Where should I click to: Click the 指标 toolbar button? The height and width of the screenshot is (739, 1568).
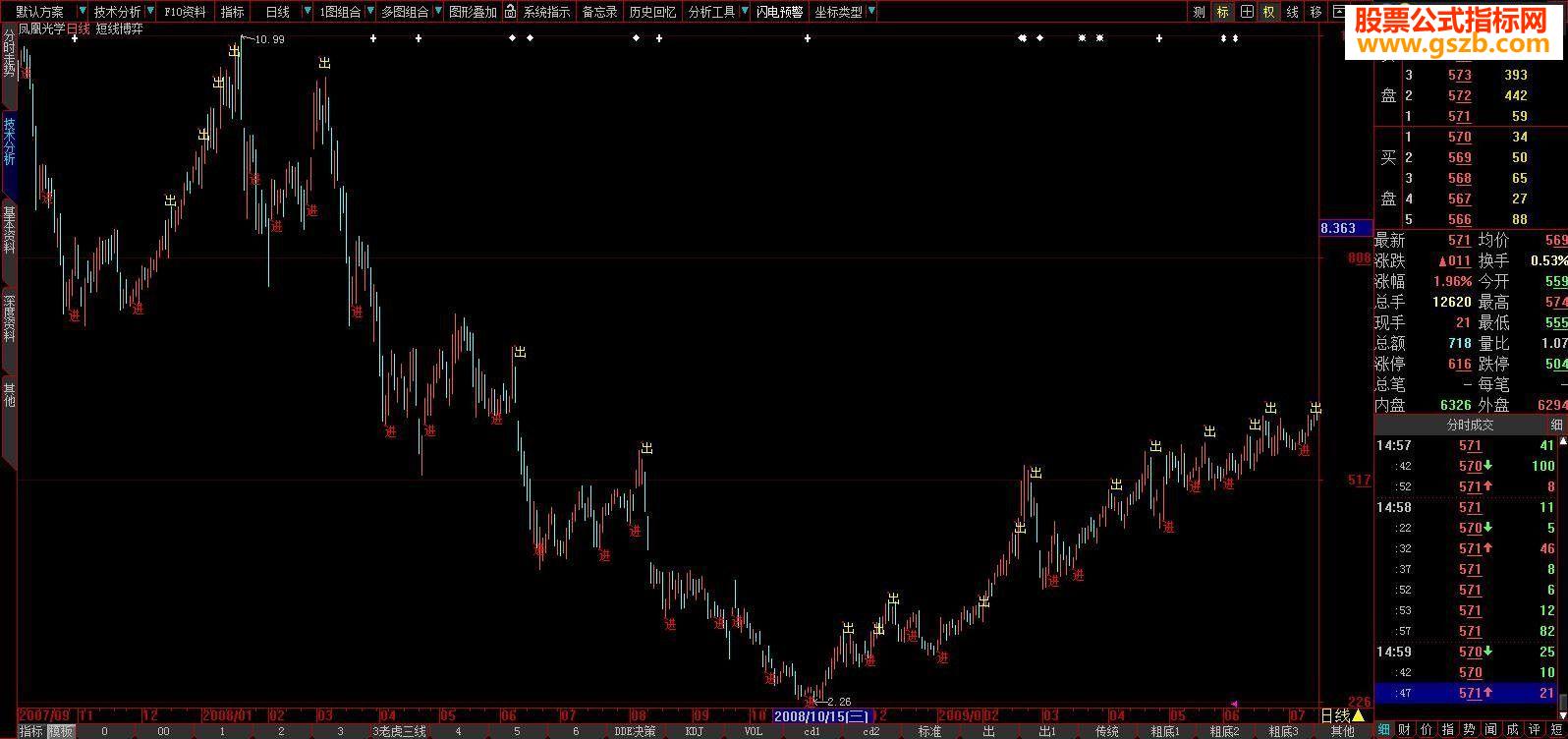pyautogui.click(x=233, y=12)
